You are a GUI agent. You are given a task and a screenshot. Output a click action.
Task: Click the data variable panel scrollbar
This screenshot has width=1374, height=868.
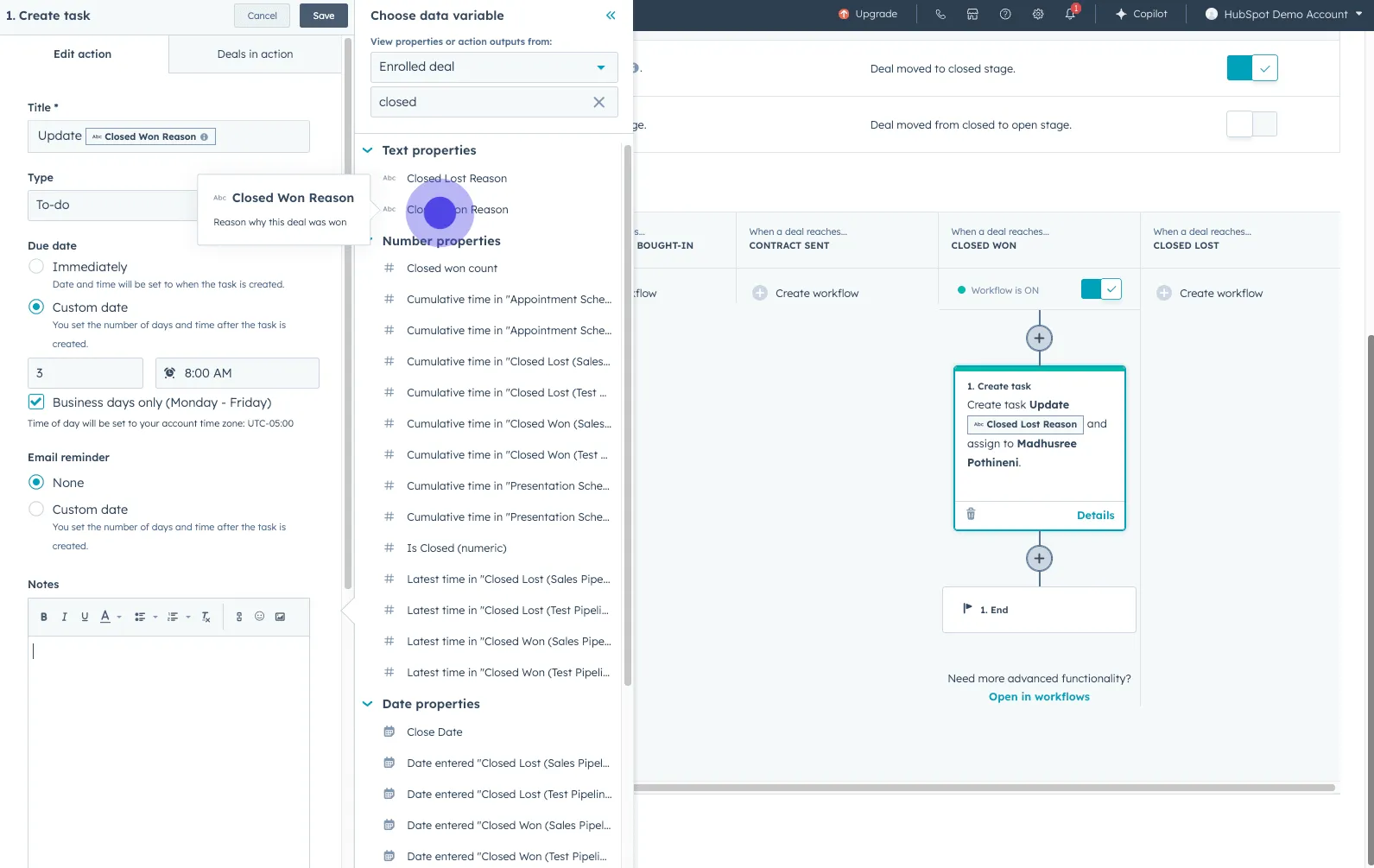click(x=628, y=415)
